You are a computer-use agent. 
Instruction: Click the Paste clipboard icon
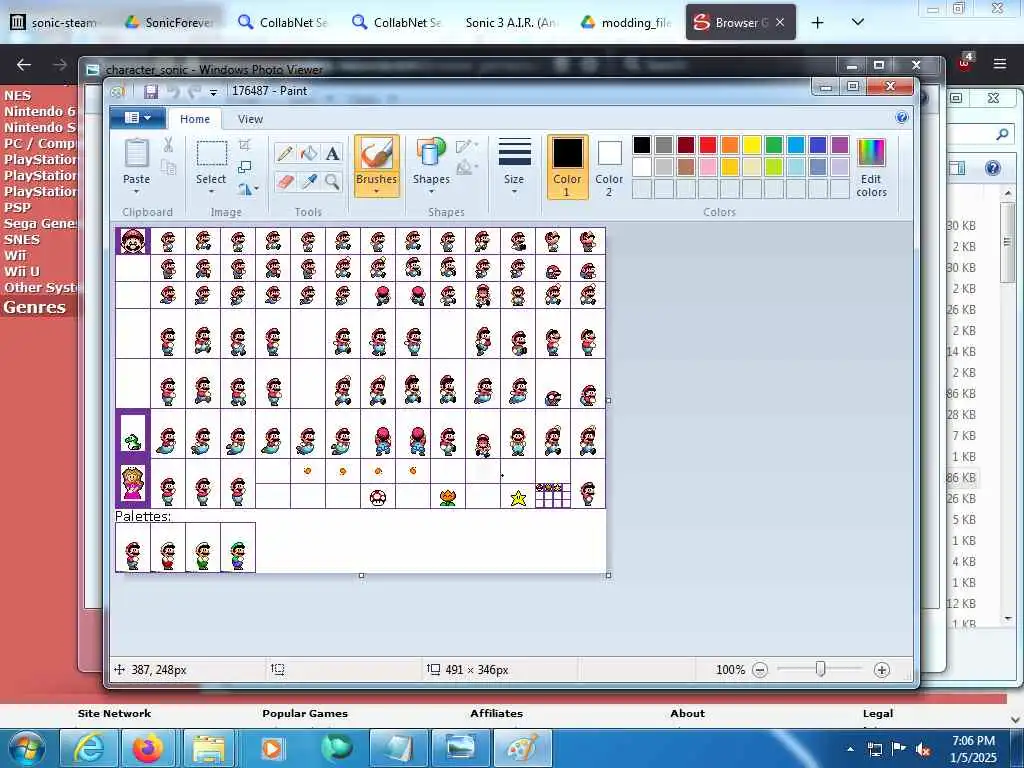click(136, 153)
